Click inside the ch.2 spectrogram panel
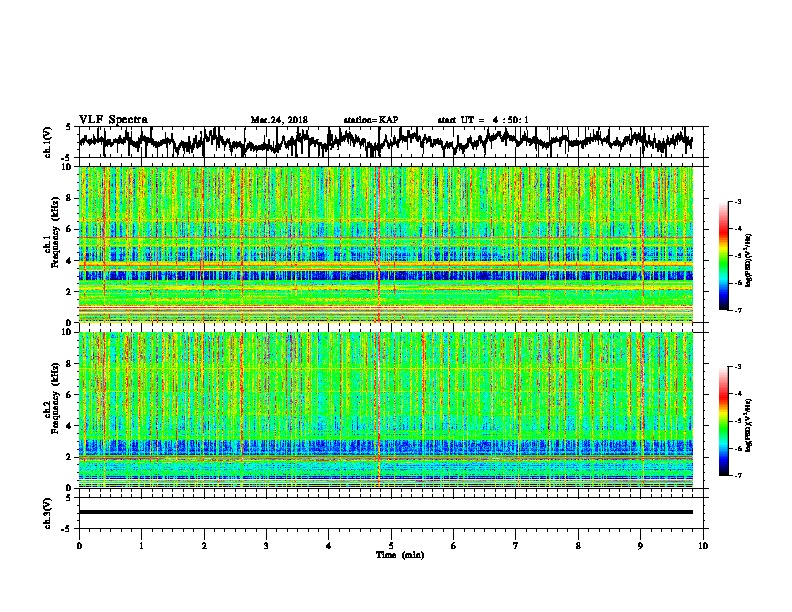Viewport: 792px width, 612px height. pos(385,410)
